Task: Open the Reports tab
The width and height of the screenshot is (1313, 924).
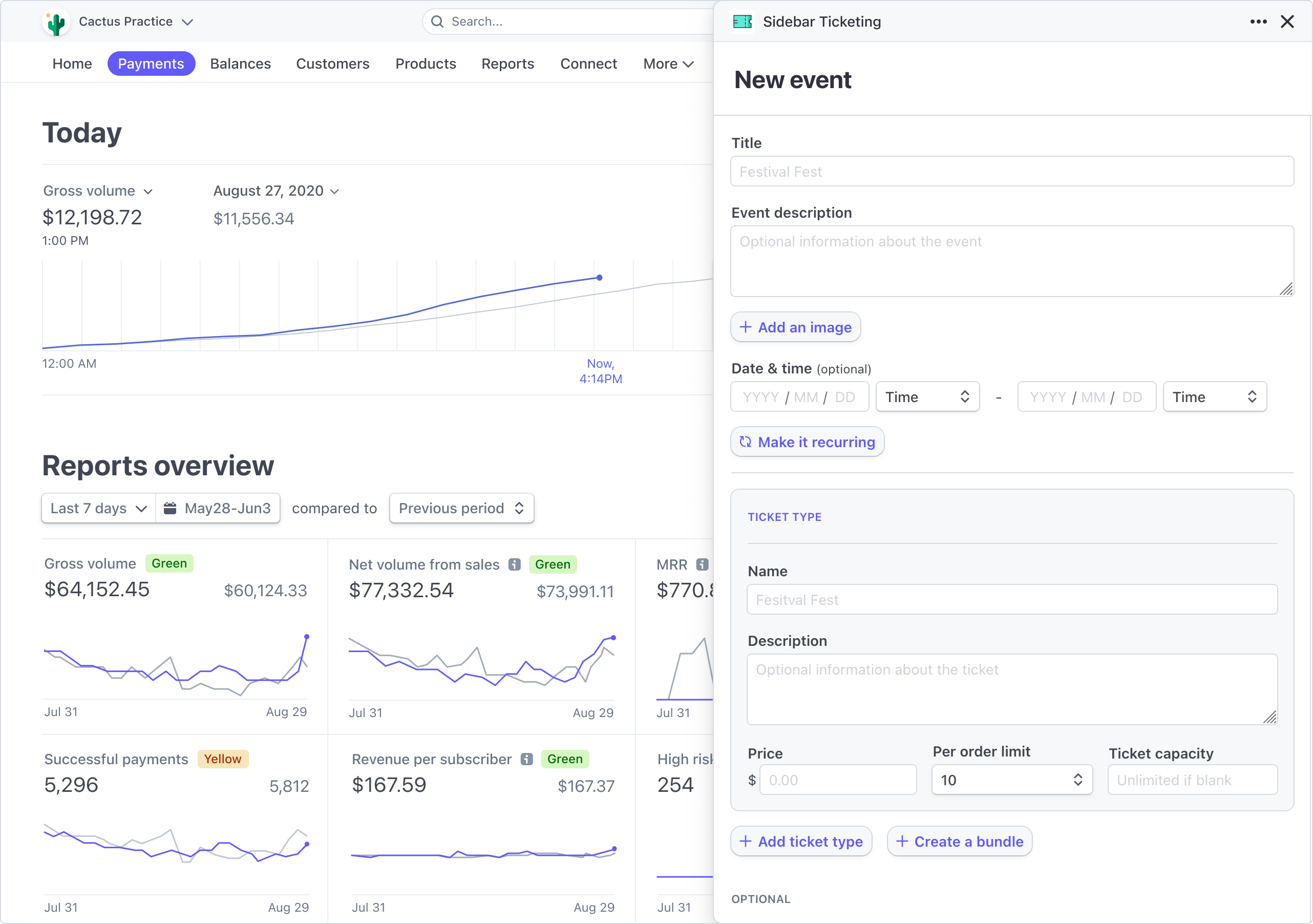Action: point(507,64)
